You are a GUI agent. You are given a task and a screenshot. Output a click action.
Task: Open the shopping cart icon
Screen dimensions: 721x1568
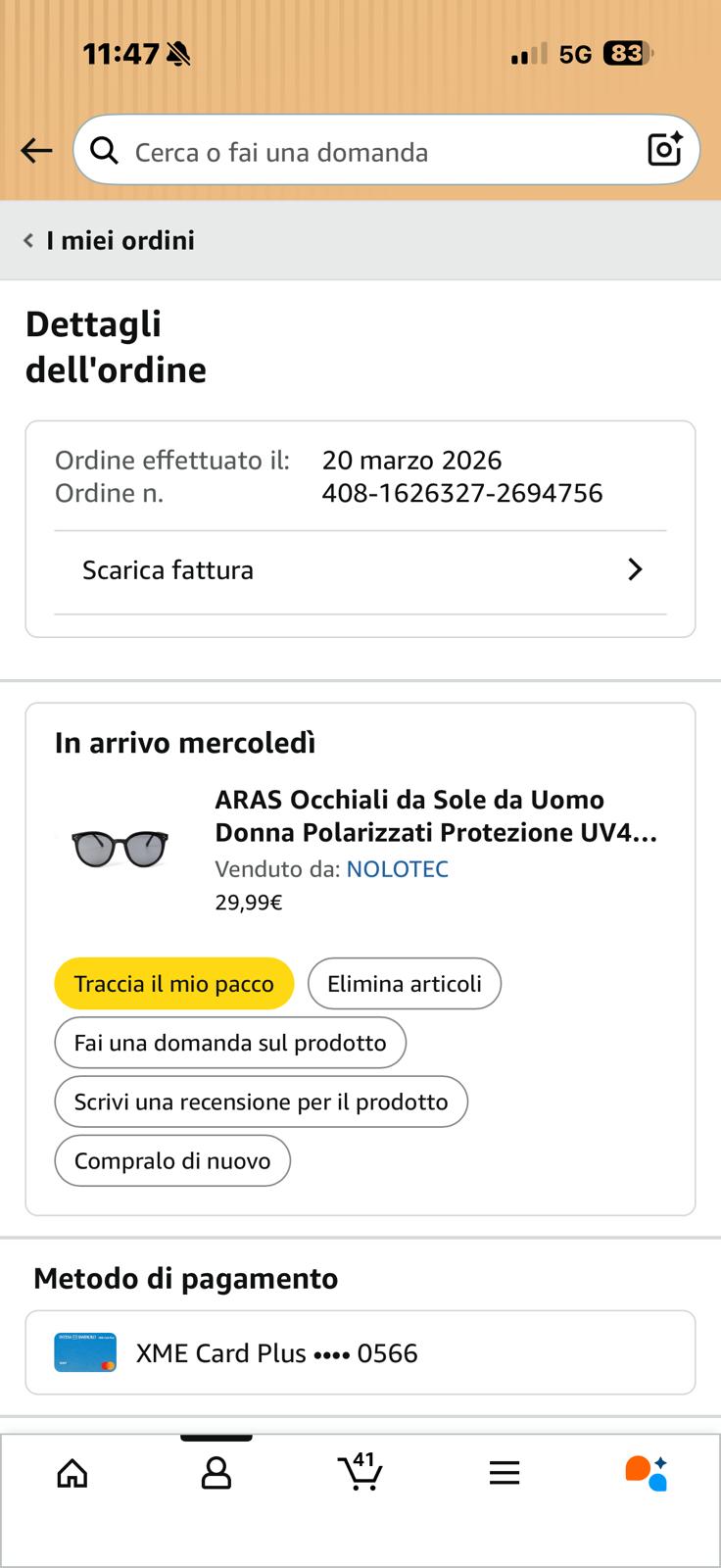click(360, 1473)
